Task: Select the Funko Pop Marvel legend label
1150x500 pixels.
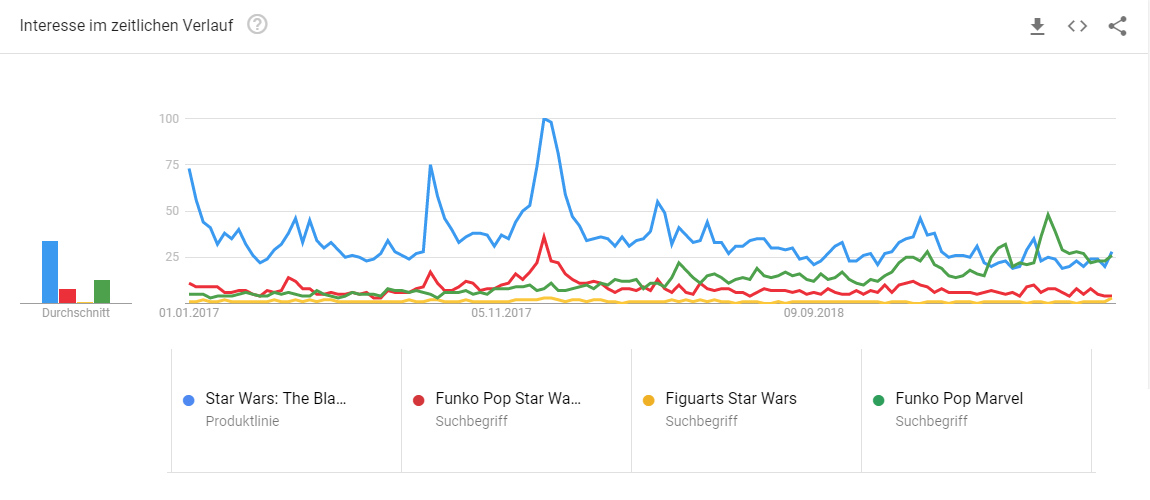Action: coord(959,399)
